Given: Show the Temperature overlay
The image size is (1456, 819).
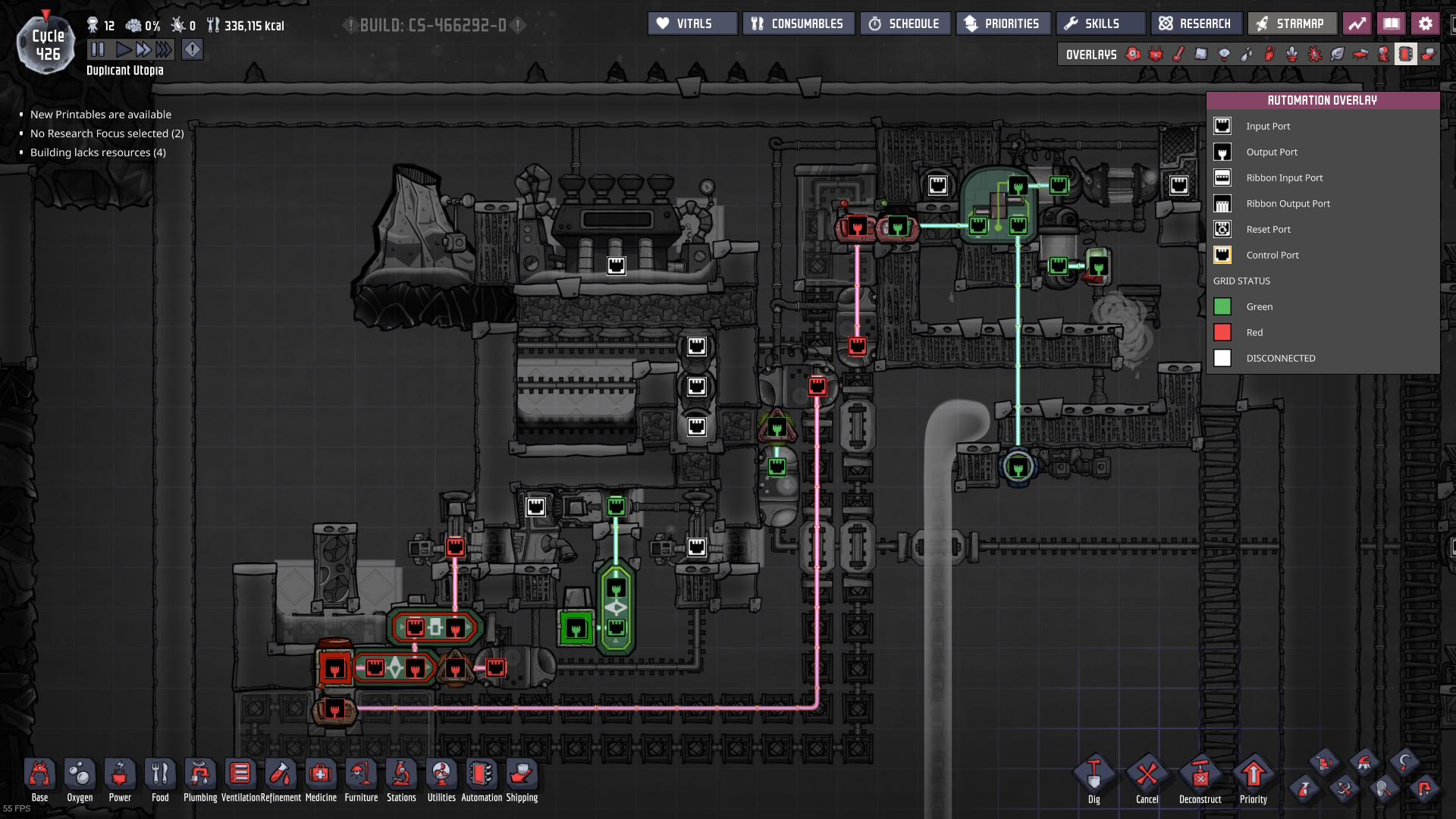Looking at the screenshot, I should [1178, 54].
